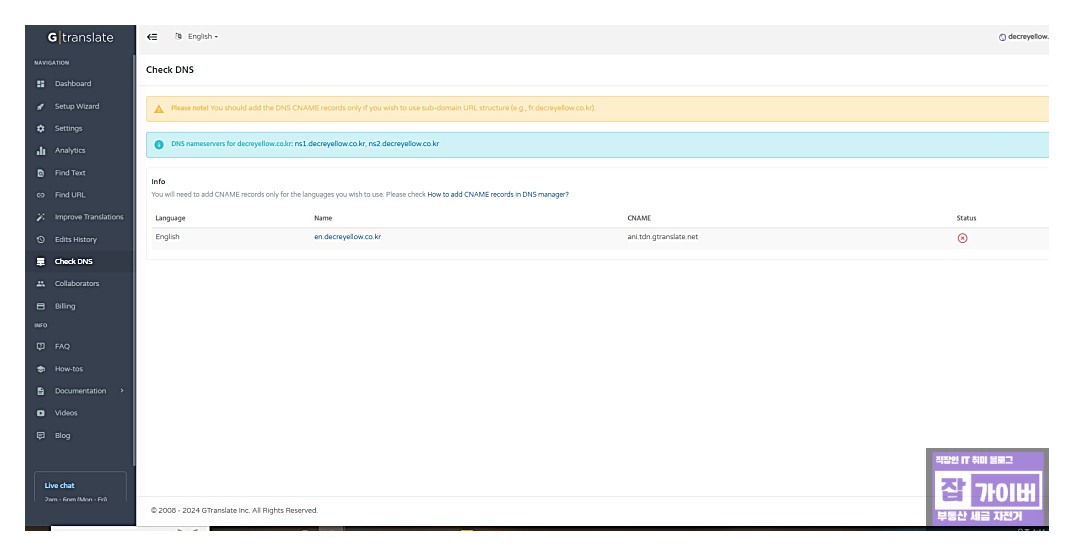The width and height of the screenshot is (1074, 556).
Task: Click the Billing card icon
Action: (x=40, y=306)
